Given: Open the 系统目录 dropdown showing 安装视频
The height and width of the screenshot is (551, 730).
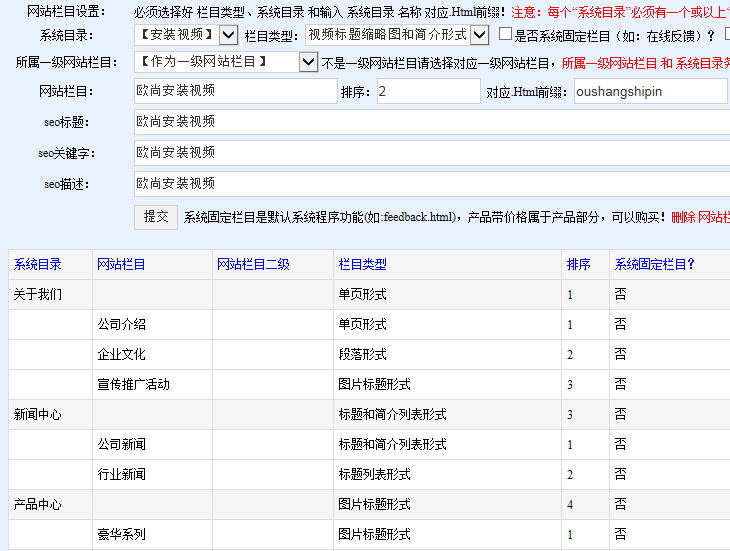Looking at the screenshot, I should 186,35.
